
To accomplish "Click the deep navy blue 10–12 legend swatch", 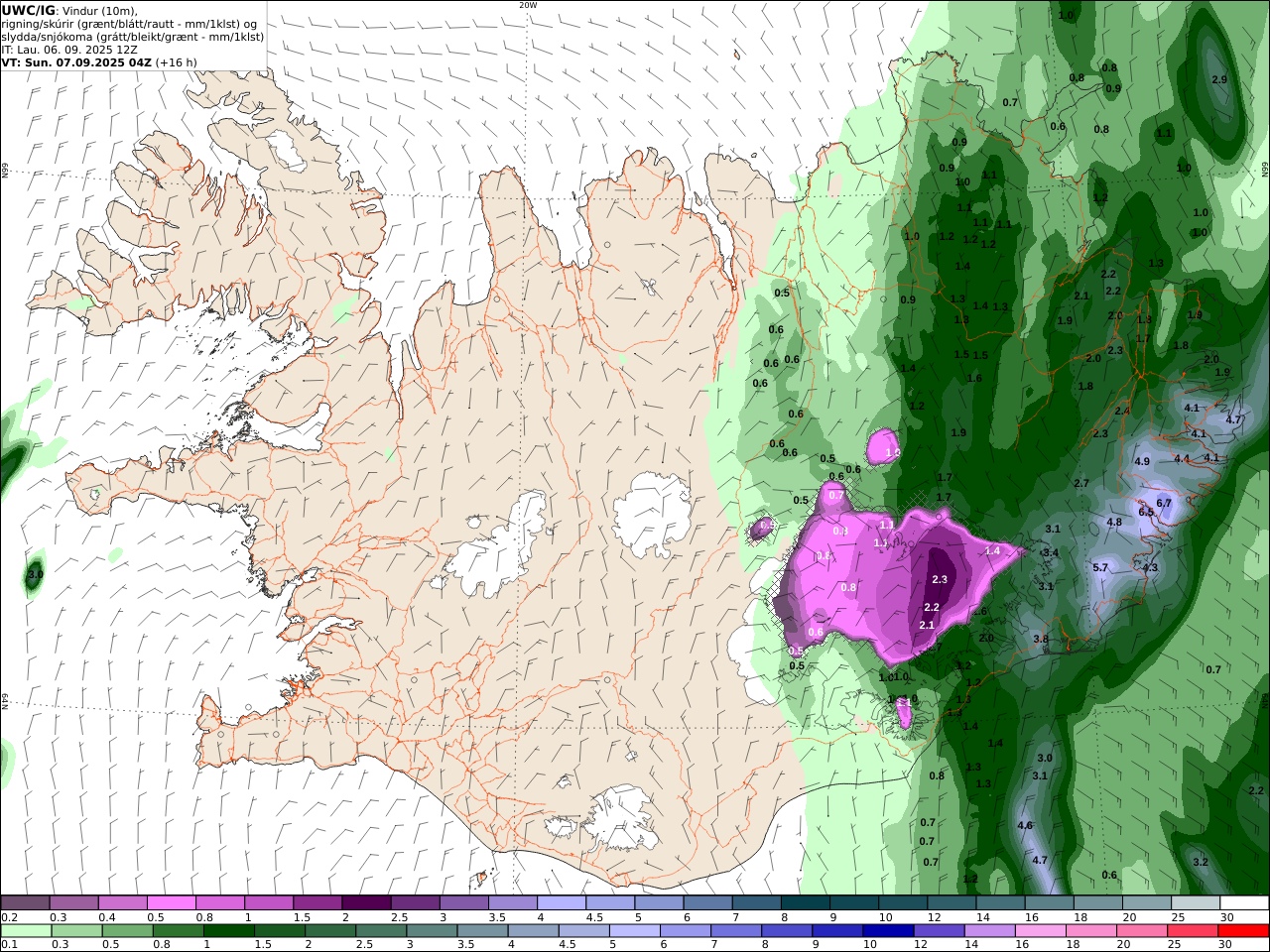I will [886, 931].
